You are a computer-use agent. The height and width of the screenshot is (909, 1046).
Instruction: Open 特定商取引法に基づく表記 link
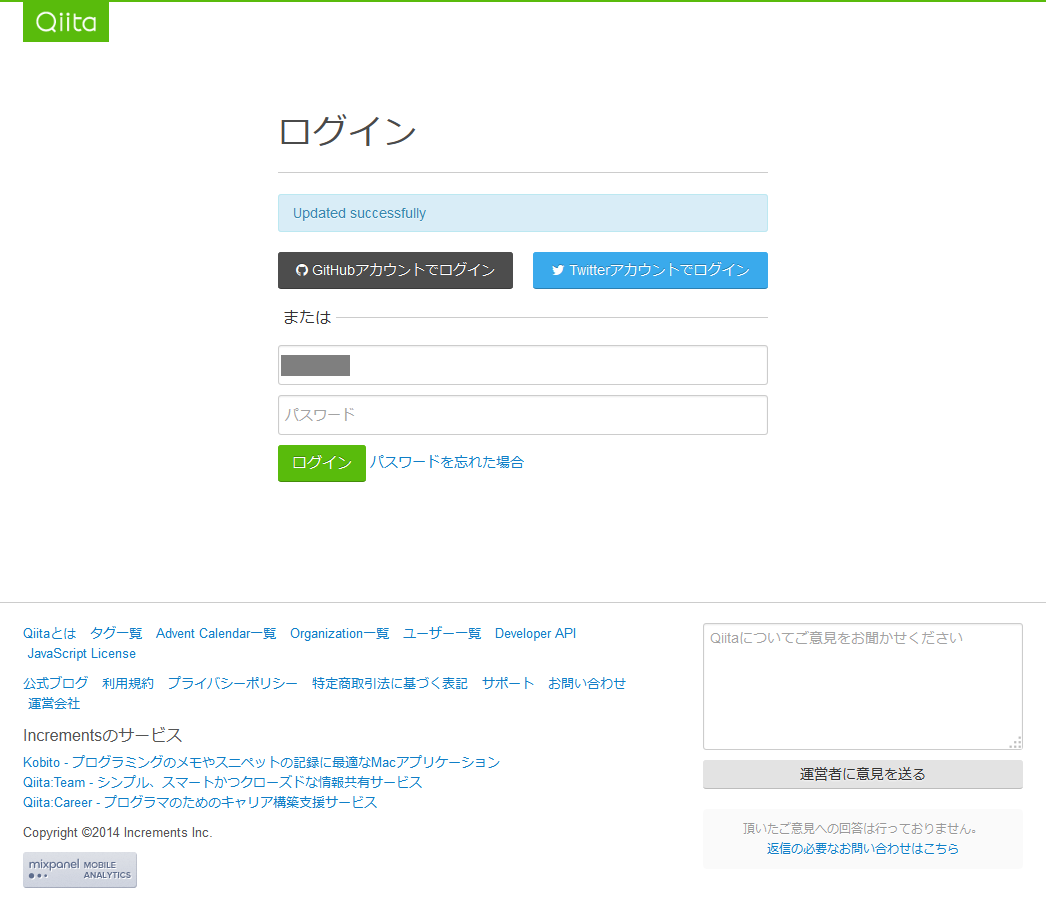pos(390,684)
